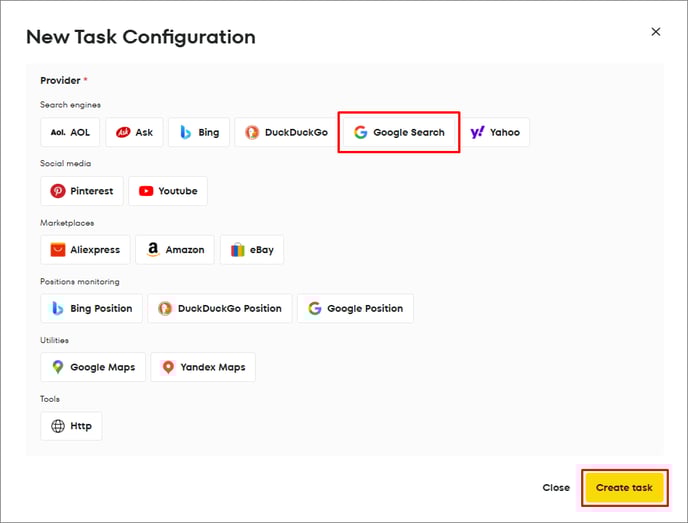The image size is (688, 523).
Task: Close the New Task Configuration dialog
Action: click(x=656, y=32)
